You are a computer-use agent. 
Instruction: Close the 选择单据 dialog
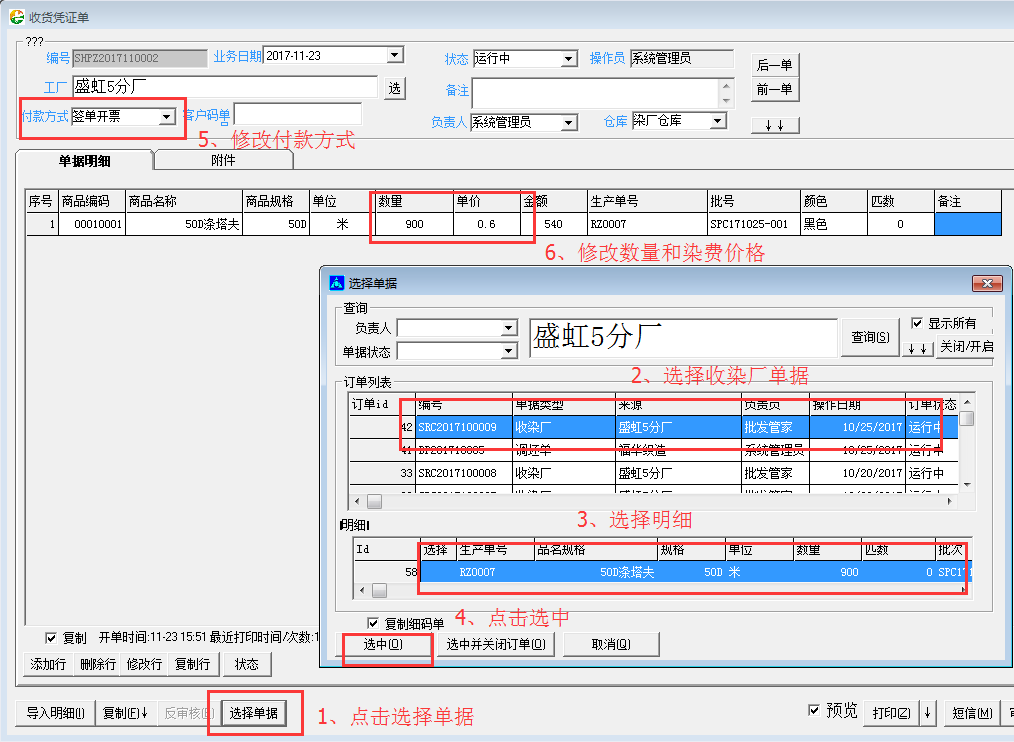(987, 283)
